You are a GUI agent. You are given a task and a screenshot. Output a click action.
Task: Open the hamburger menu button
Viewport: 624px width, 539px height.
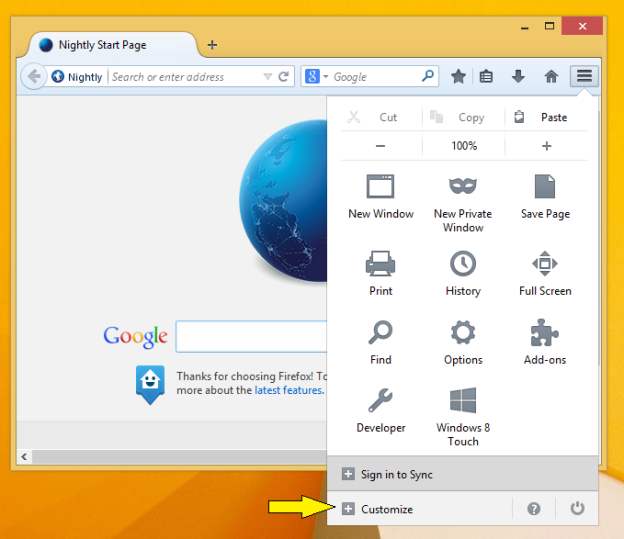[584, 76]
